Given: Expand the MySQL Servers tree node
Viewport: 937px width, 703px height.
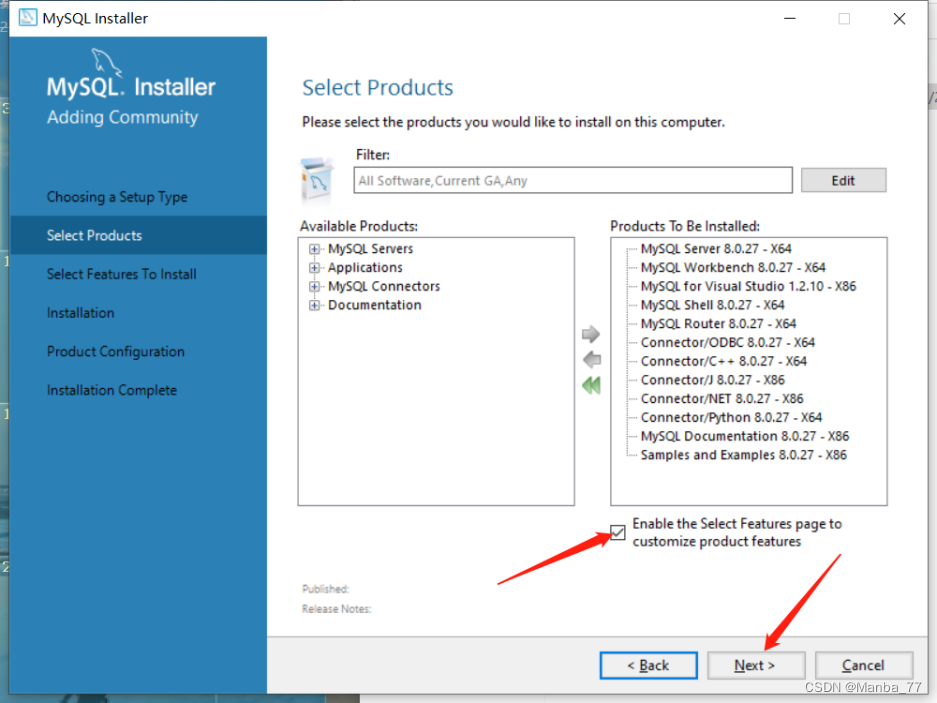Looking at the screenshot, I should tap(314, 249).
